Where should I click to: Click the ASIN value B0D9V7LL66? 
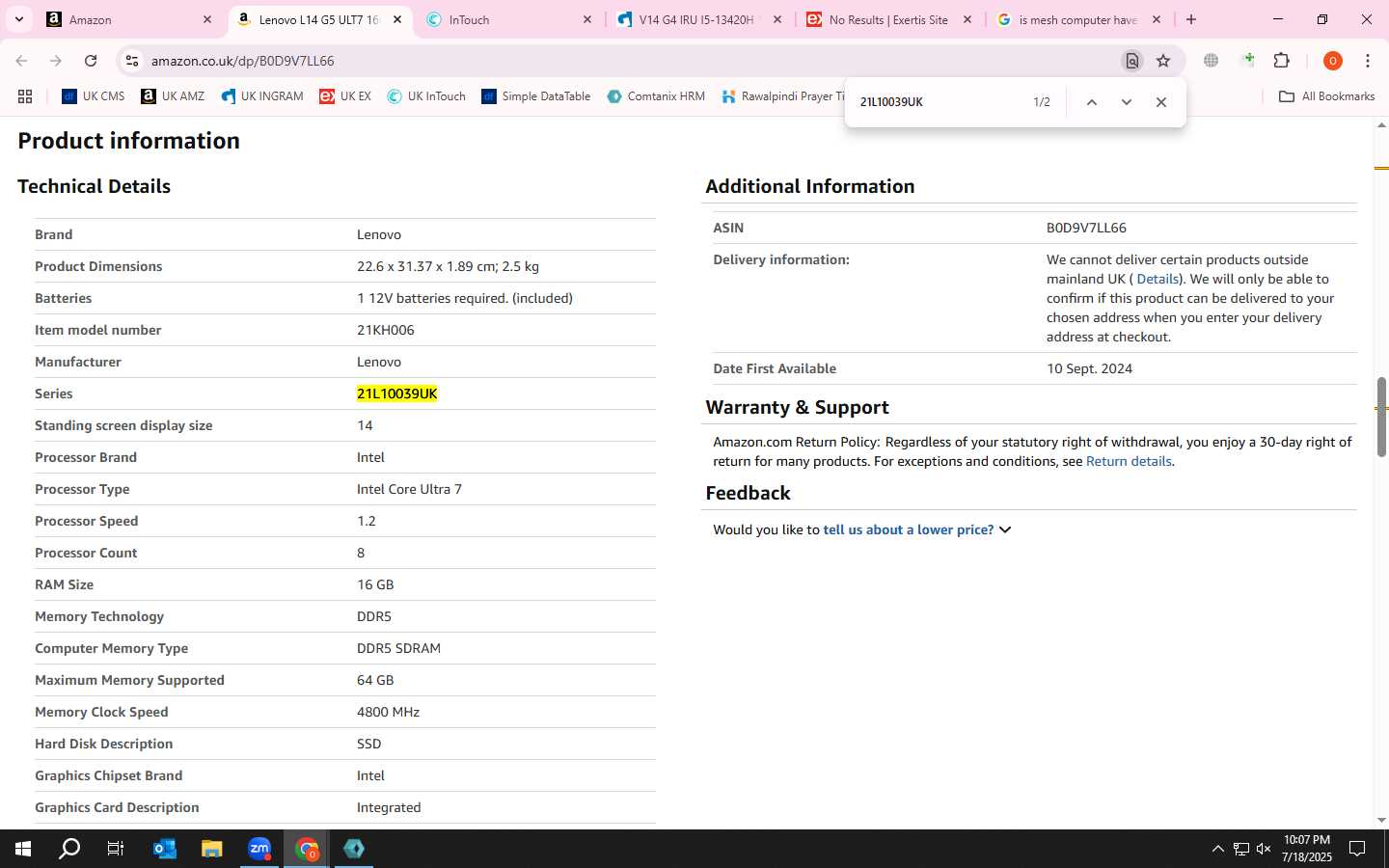coord(1086,228)
